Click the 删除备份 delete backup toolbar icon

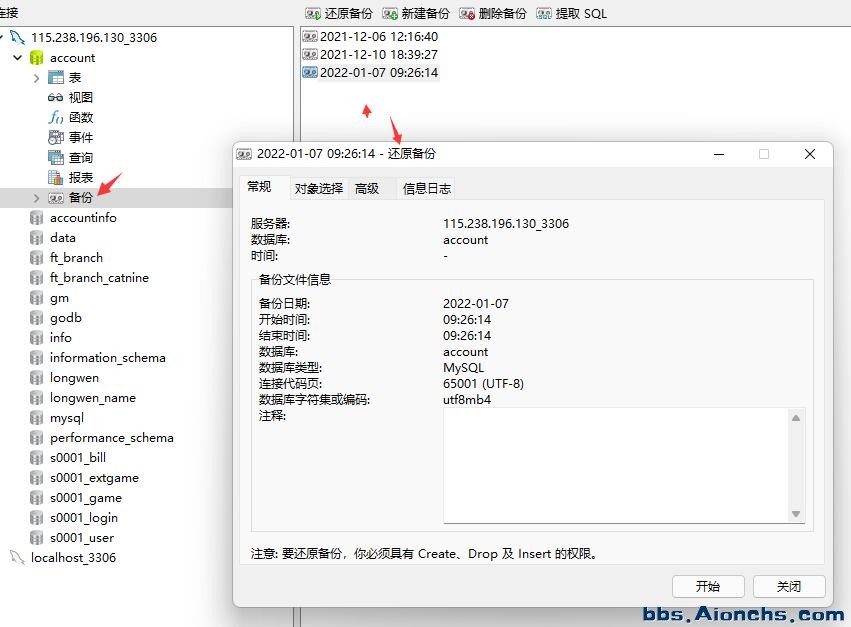tap(467, 14)
